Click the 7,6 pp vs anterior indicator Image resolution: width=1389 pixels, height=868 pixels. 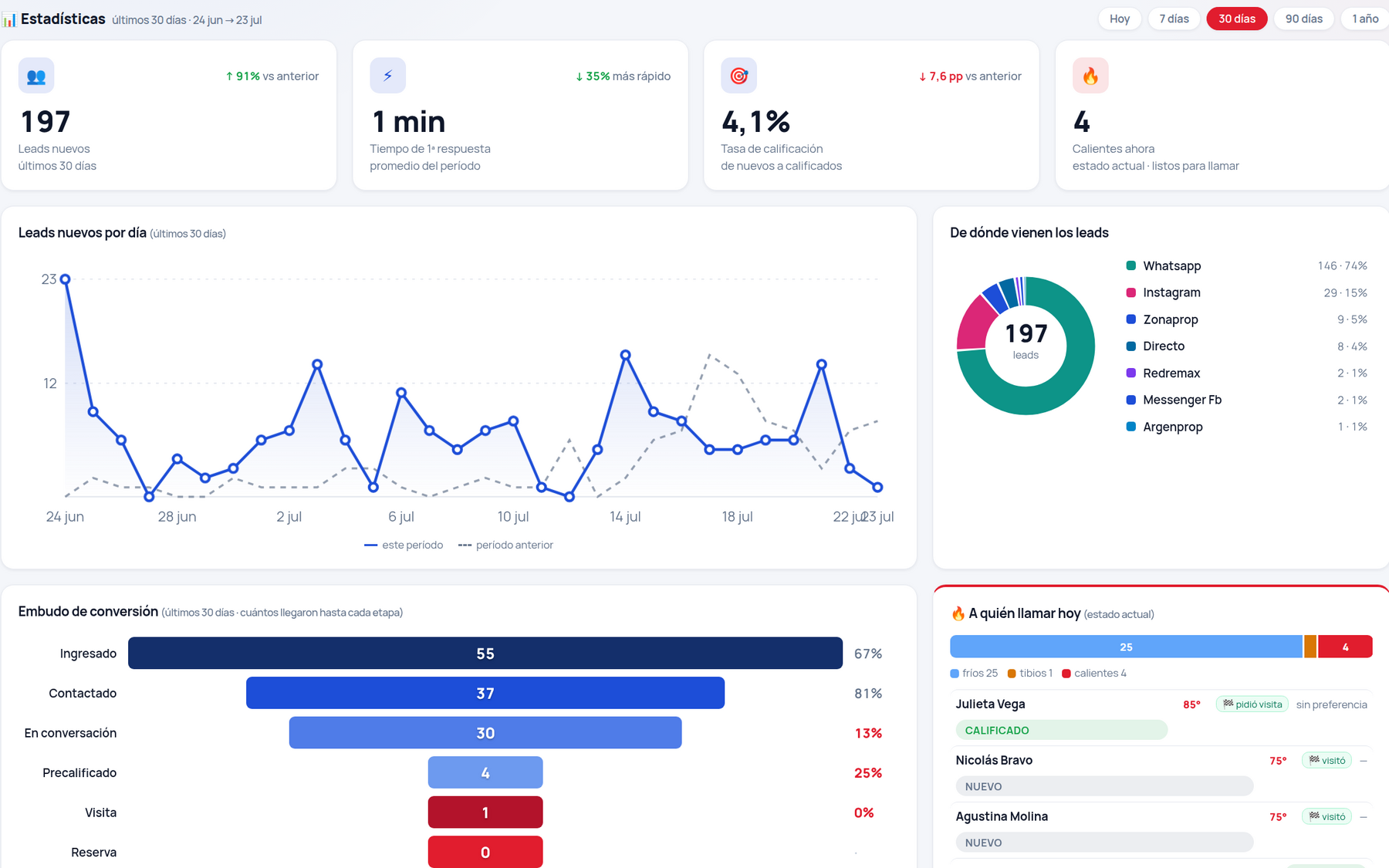(970, 76)
